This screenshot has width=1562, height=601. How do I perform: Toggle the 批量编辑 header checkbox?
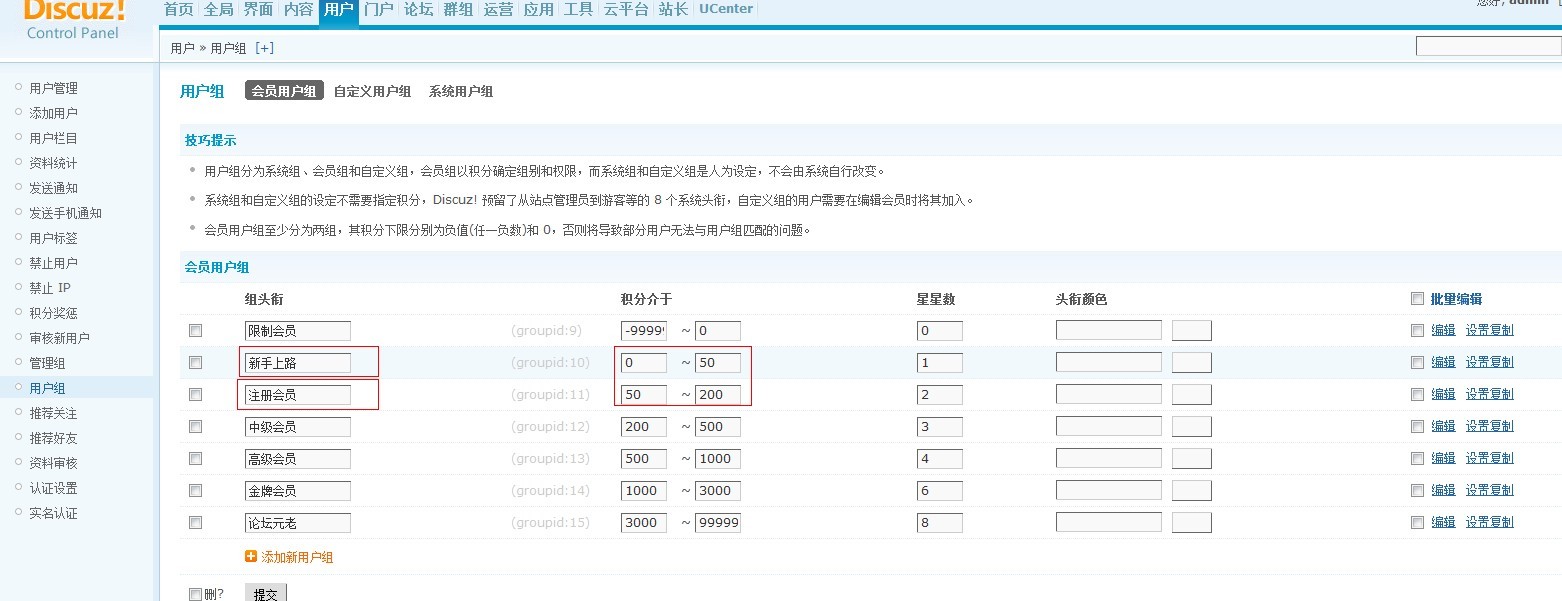[x=1417, y=298]
